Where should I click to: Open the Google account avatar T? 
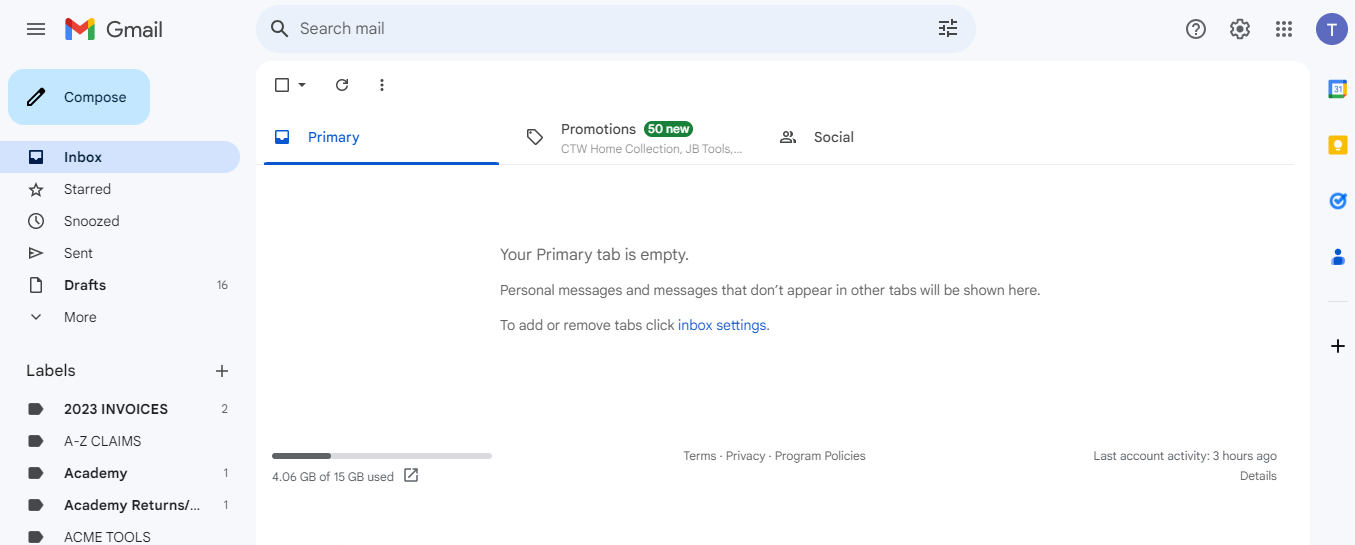click(x=1332, y=29)
